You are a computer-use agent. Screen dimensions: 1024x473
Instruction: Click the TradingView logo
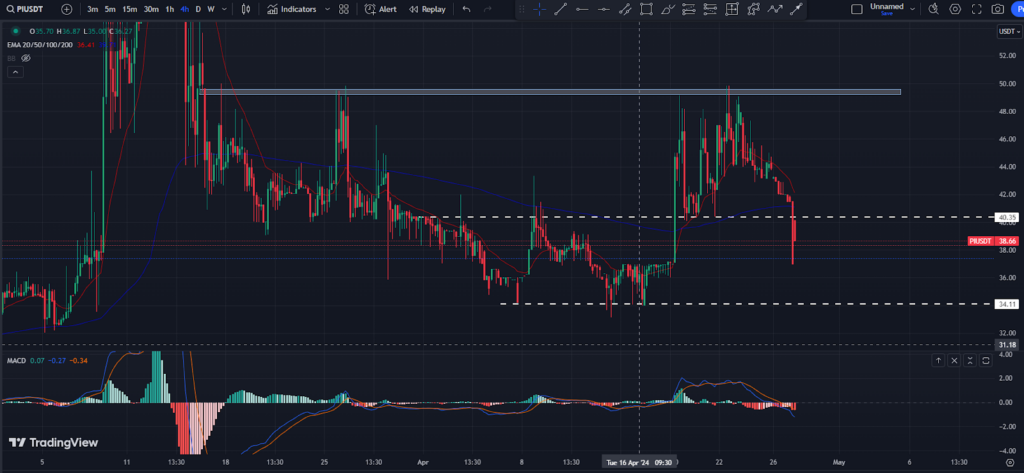pyautogui.click(x=54, y=443)
